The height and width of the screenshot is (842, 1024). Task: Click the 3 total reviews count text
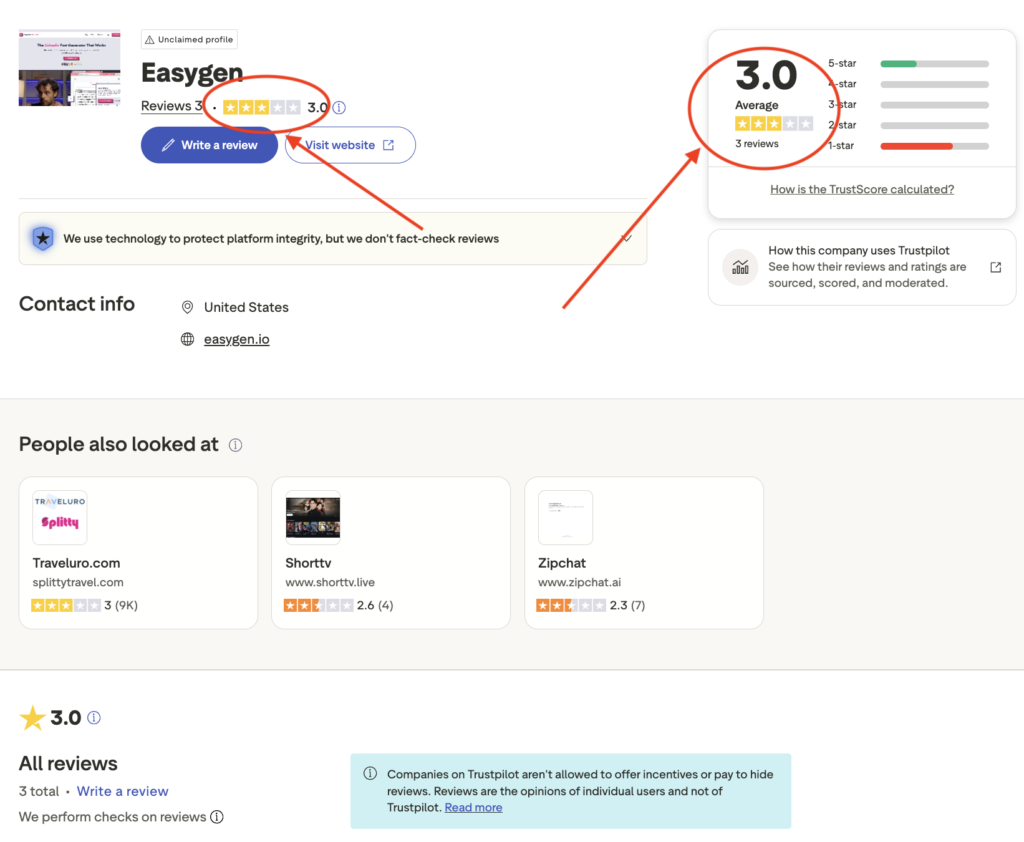pyautogui.click(x=39, y=791)
